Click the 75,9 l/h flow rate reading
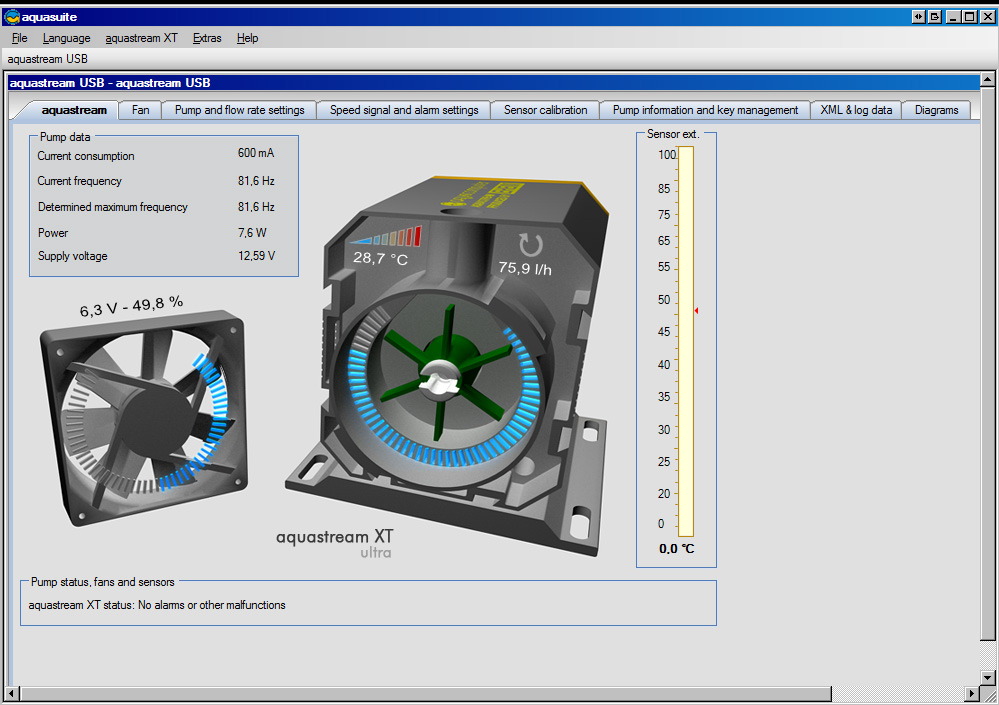This screenshot has width=999, height=705. [x=525, y=268]
